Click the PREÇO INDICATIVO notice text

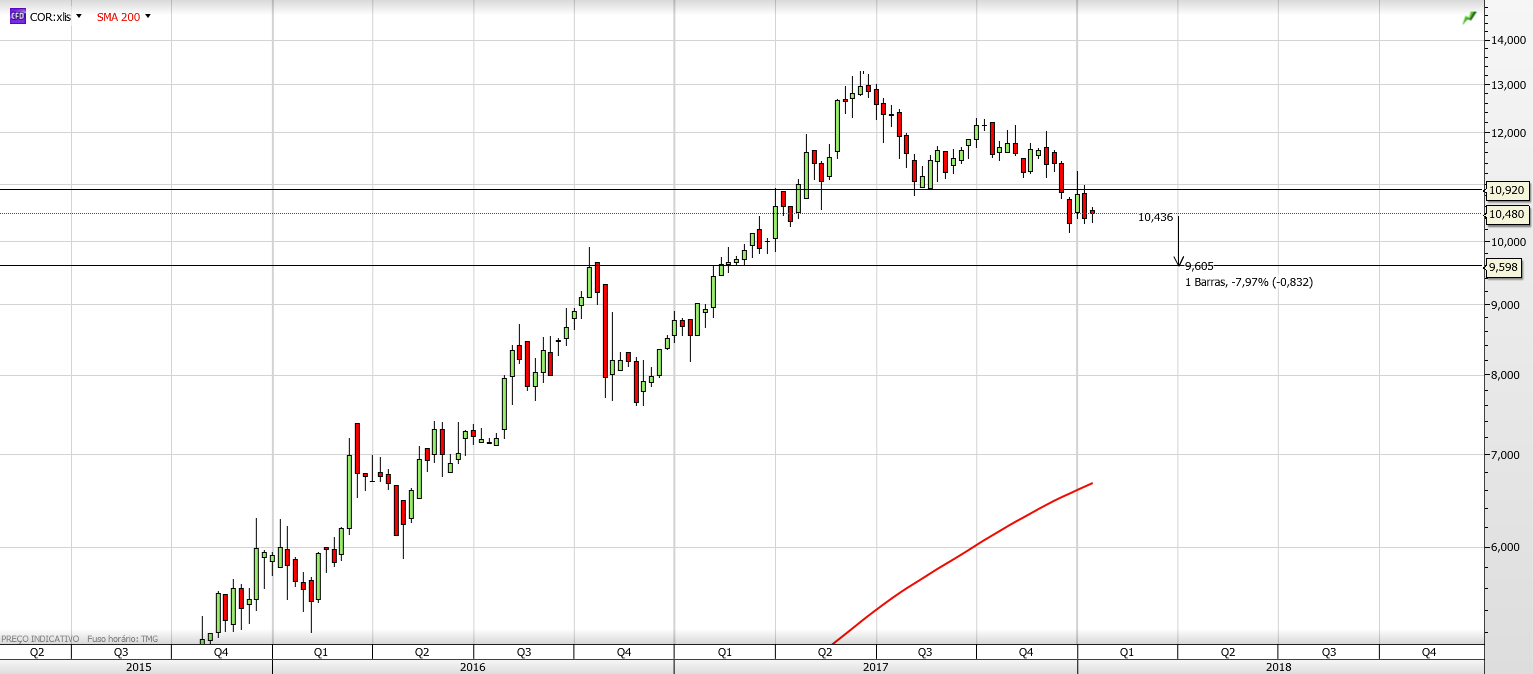point(40,638)
